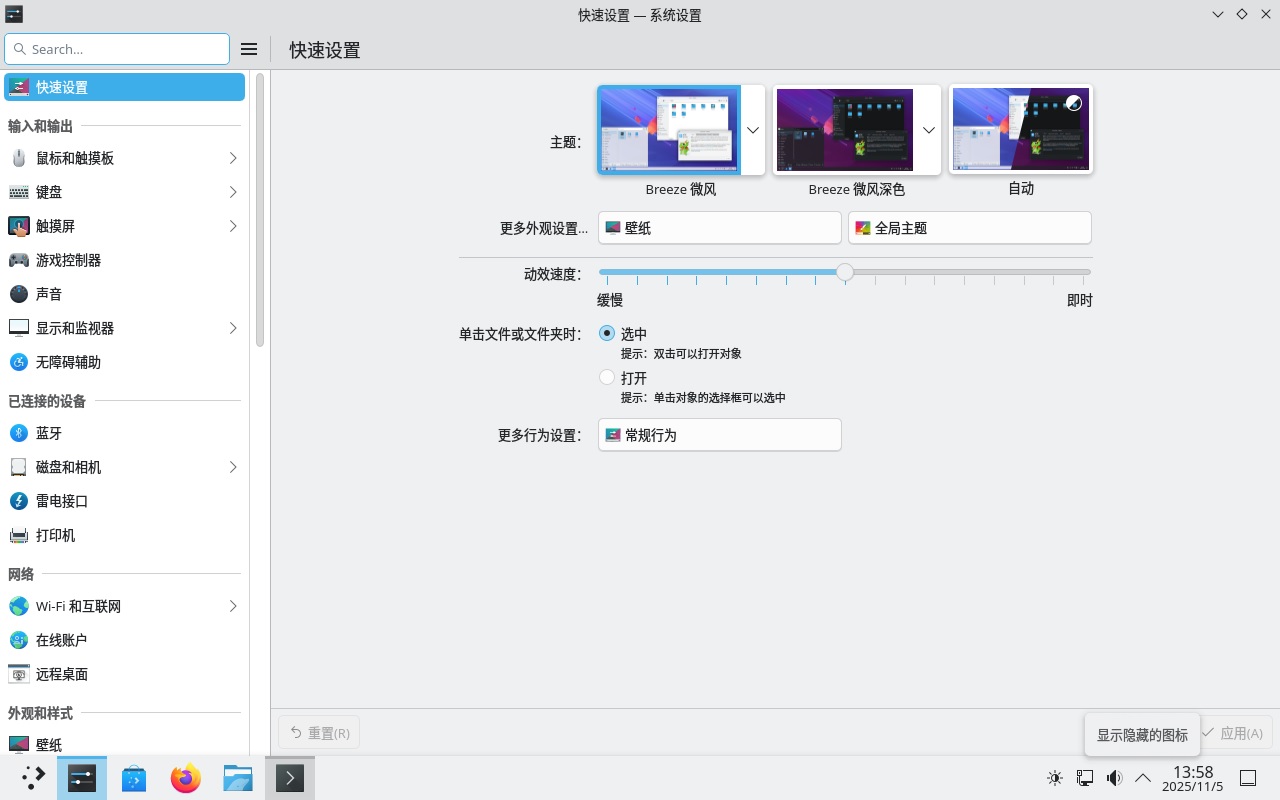Select 快速设置 in the sidebar
Screen dimensions: 1280x800
click(x=60, y=87)
